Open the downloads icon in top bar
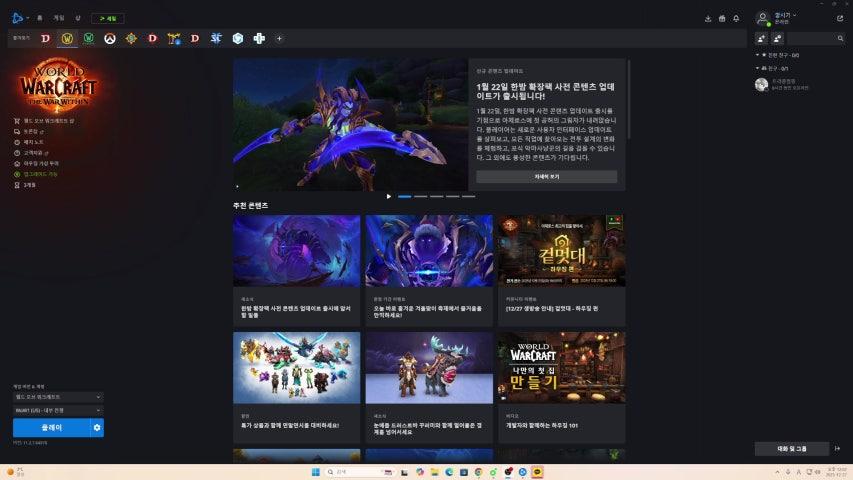This screenshot has height=480, width=853. click(708, 19)
